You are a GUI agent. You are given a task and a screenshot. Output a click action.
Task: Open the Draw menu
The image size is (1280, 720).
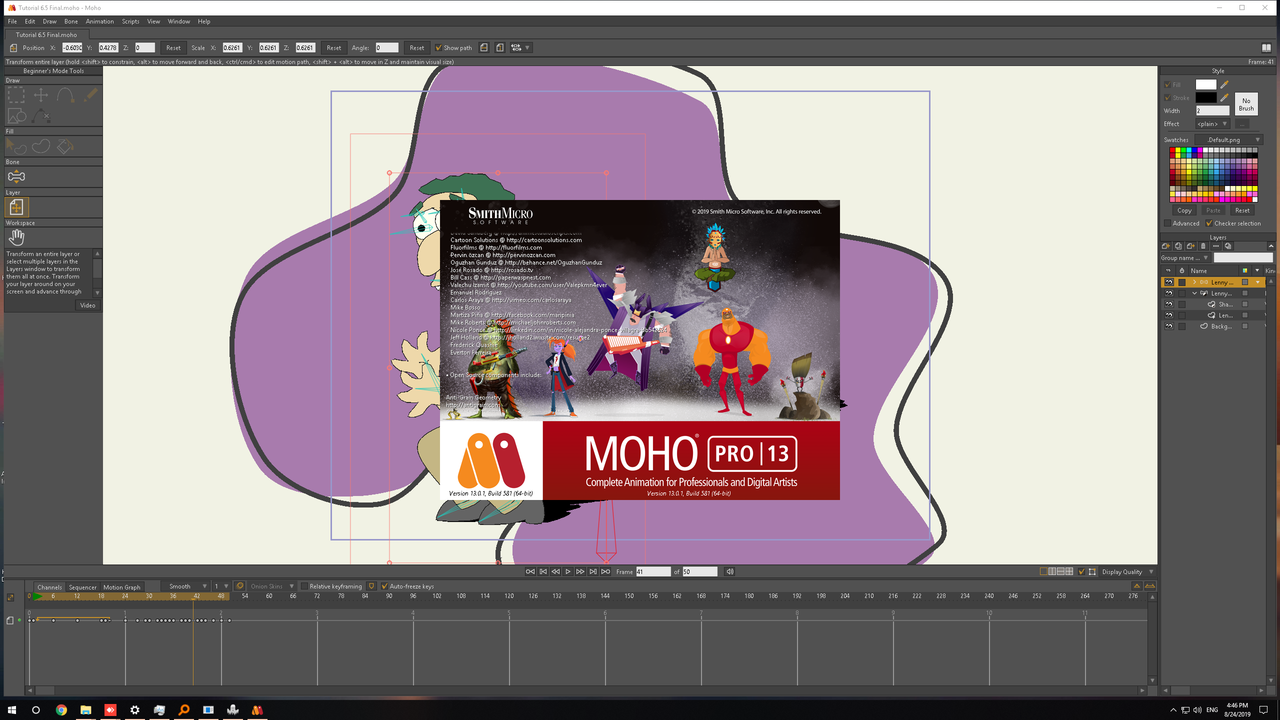click(x=50, y=21)
